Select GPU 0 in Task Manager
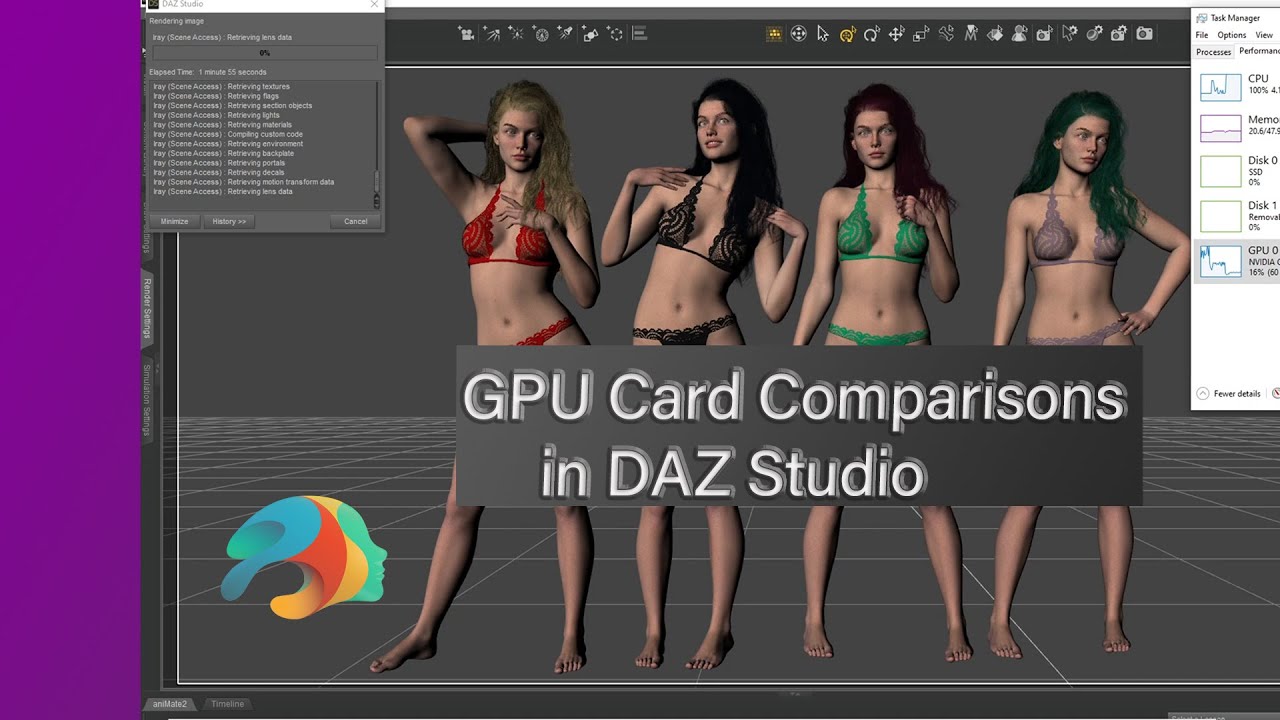1280x720 pixels. pos(1238,261)
